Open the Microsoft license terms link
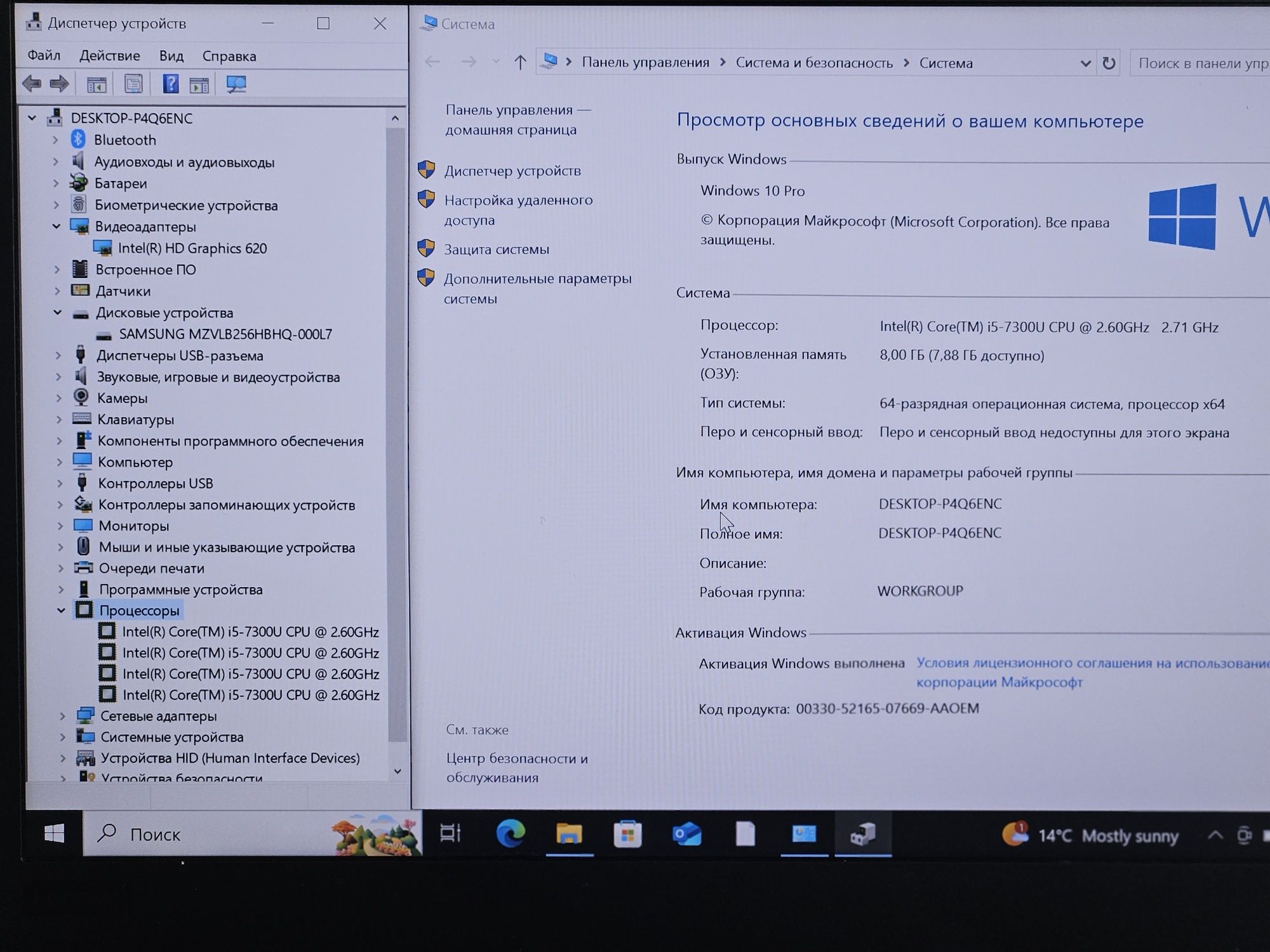Viewport: 1270px width, 952px height. pos(1092,672)
